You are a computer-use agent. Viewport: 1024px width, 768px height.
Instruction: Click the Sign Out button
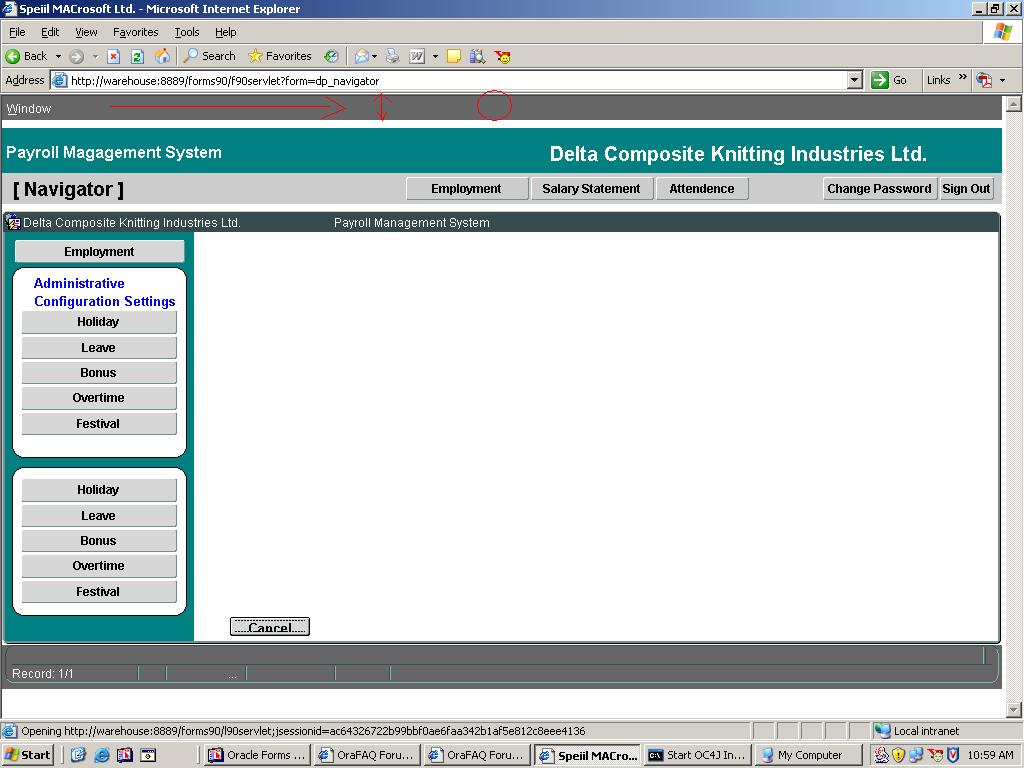pyautogui.click(x=966, y=189)
